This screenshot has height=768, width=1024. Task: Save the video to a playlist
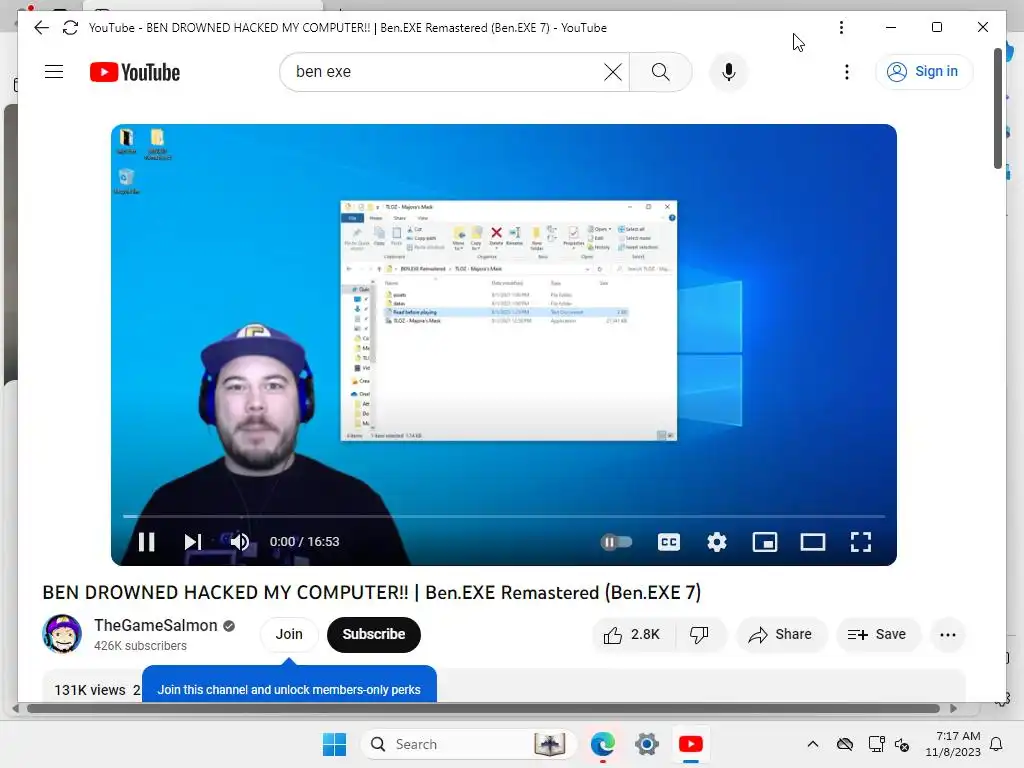[877, 635]
